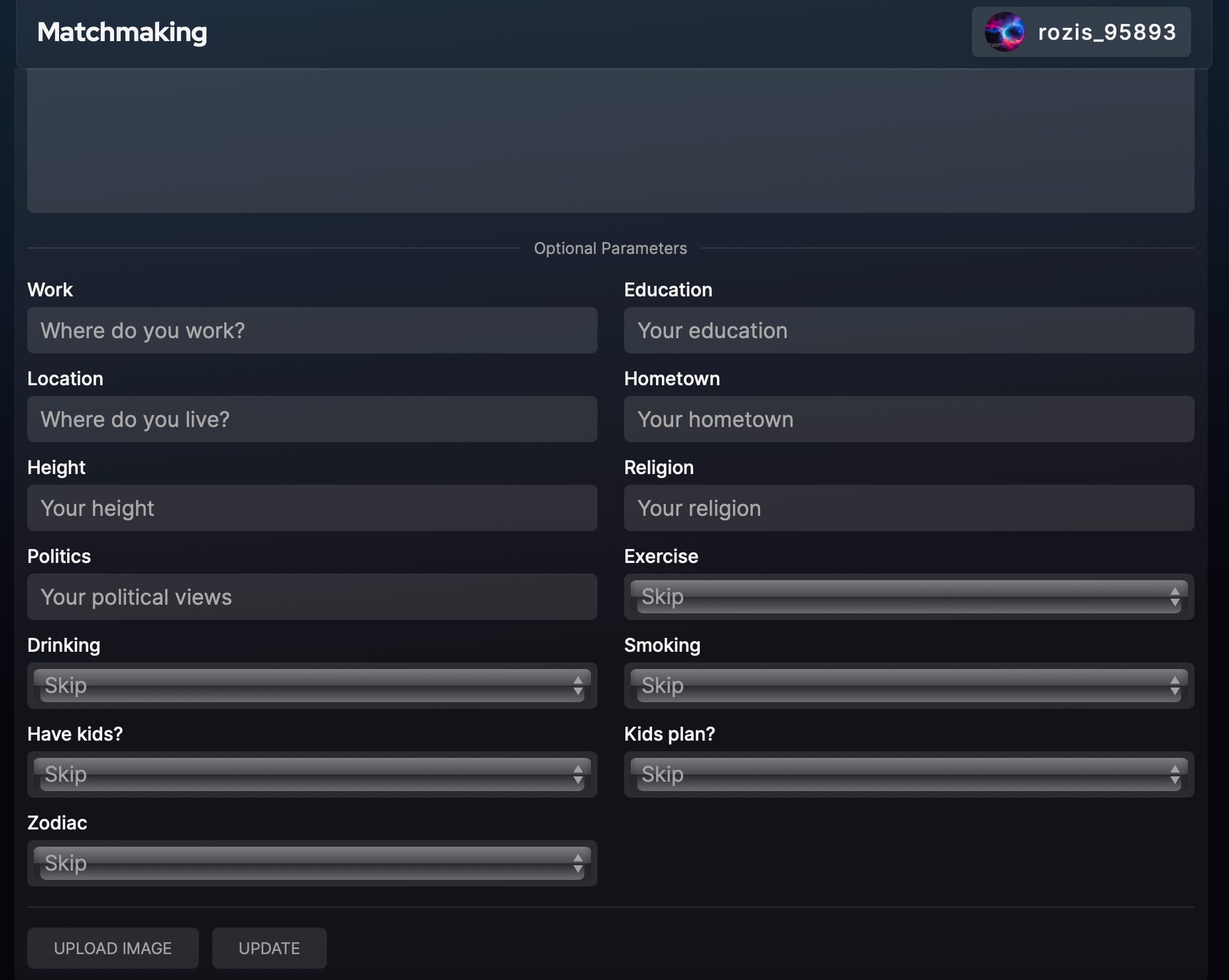
Task: Click the Drinking field label
Action: click(x=64, y=645)
